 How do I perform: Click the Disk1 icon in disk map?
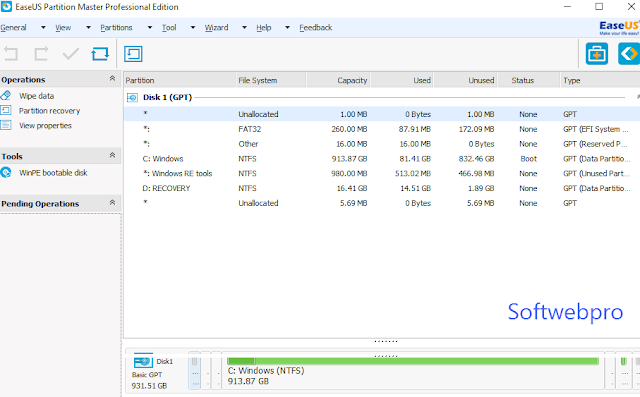pos(143,361)
